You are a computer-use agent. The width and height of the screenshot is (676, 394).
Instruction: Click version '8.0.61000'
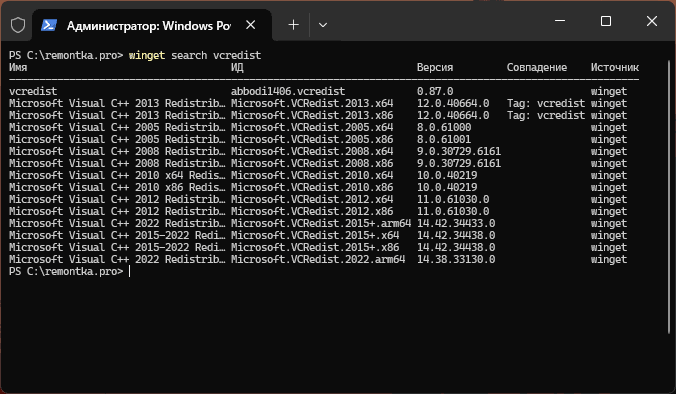[x=444, y=128]
